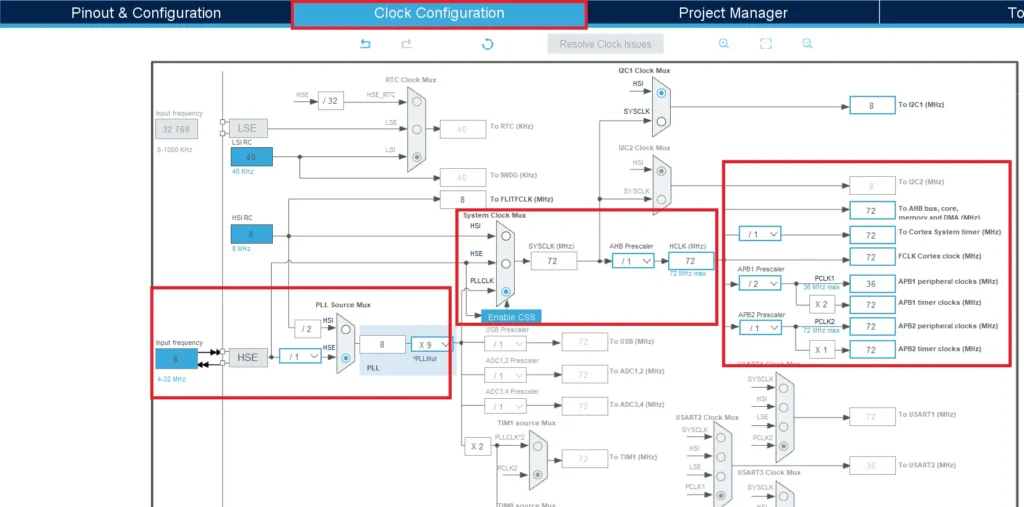Click the HSE input frequency field
Image resolution: width=1024 pixels, height=507 pixels.
click(176, 359)
